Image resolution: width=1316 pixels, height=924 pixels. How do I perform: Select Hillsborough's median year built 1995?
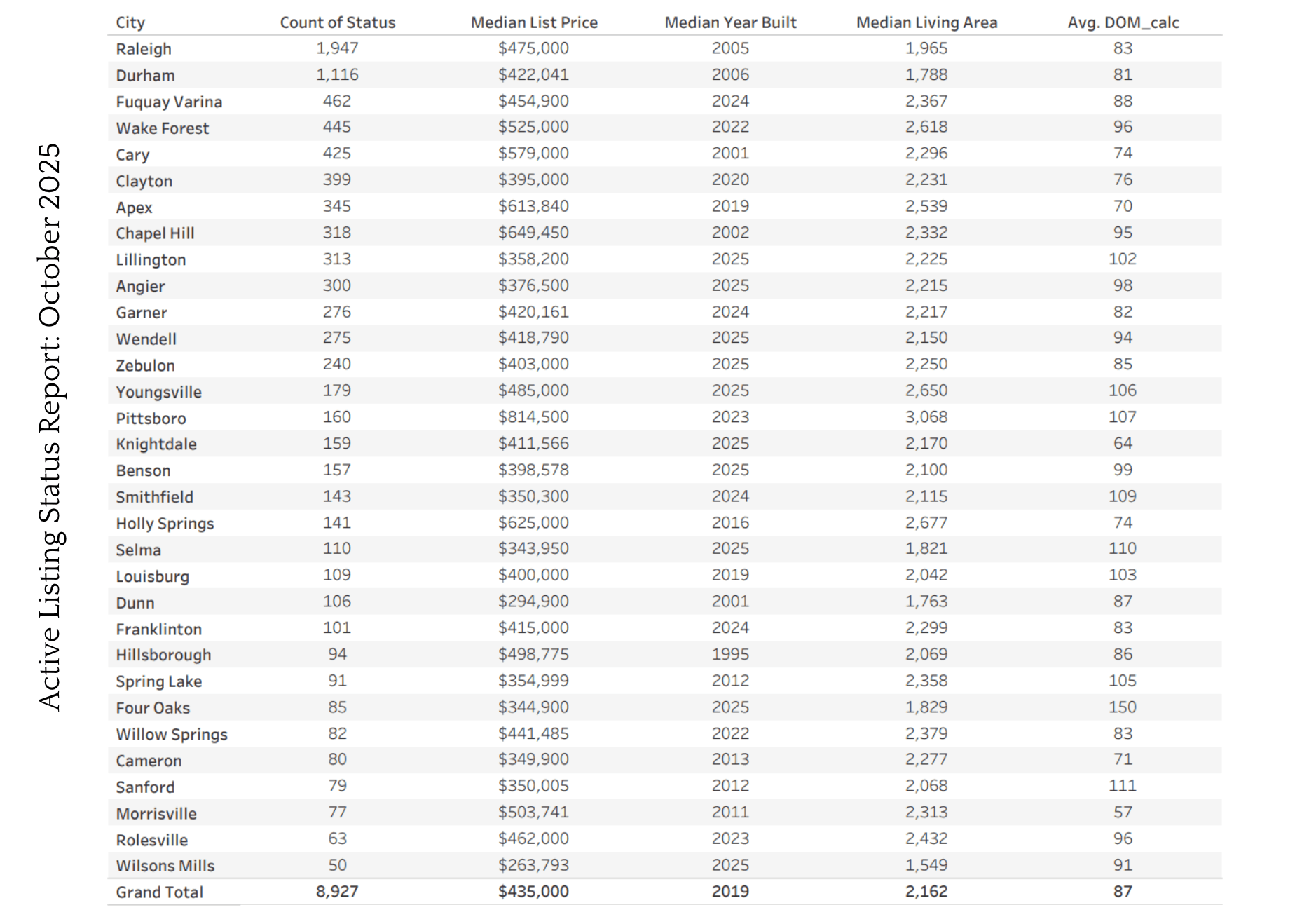click(730, 654)
